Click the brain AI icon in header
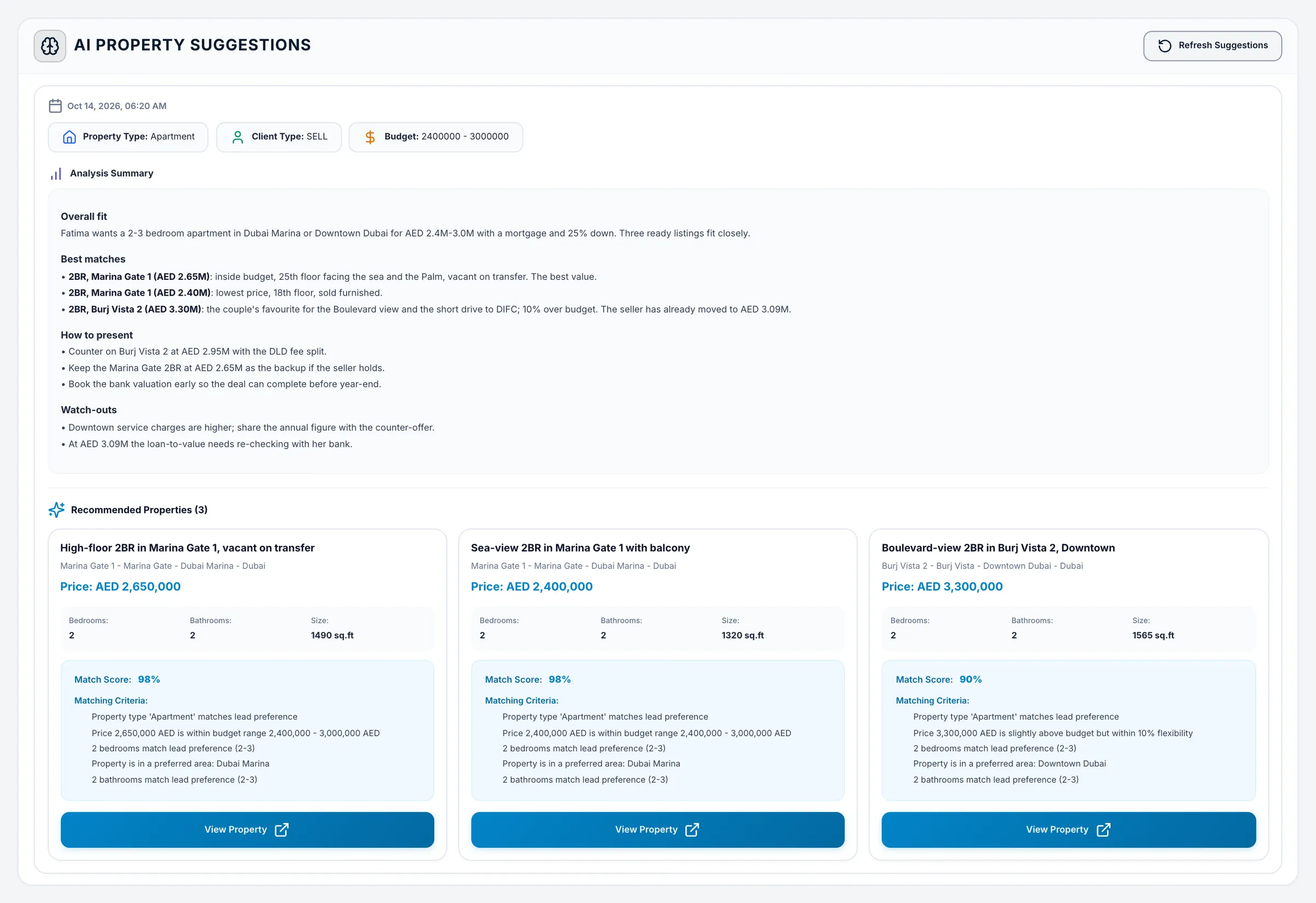The height and width of the screenshot is (903, 1316). point(50,46)
